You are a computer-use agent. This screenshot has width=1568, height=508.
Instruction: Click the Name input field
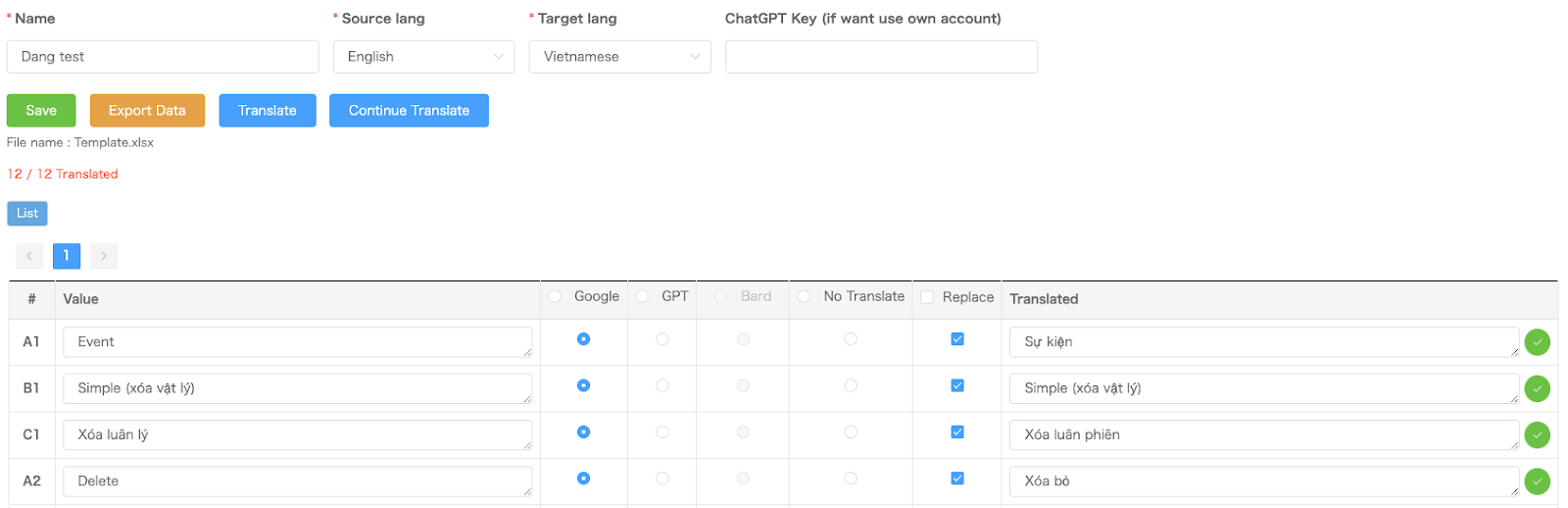pyautogui.click(x=163, y=57)
